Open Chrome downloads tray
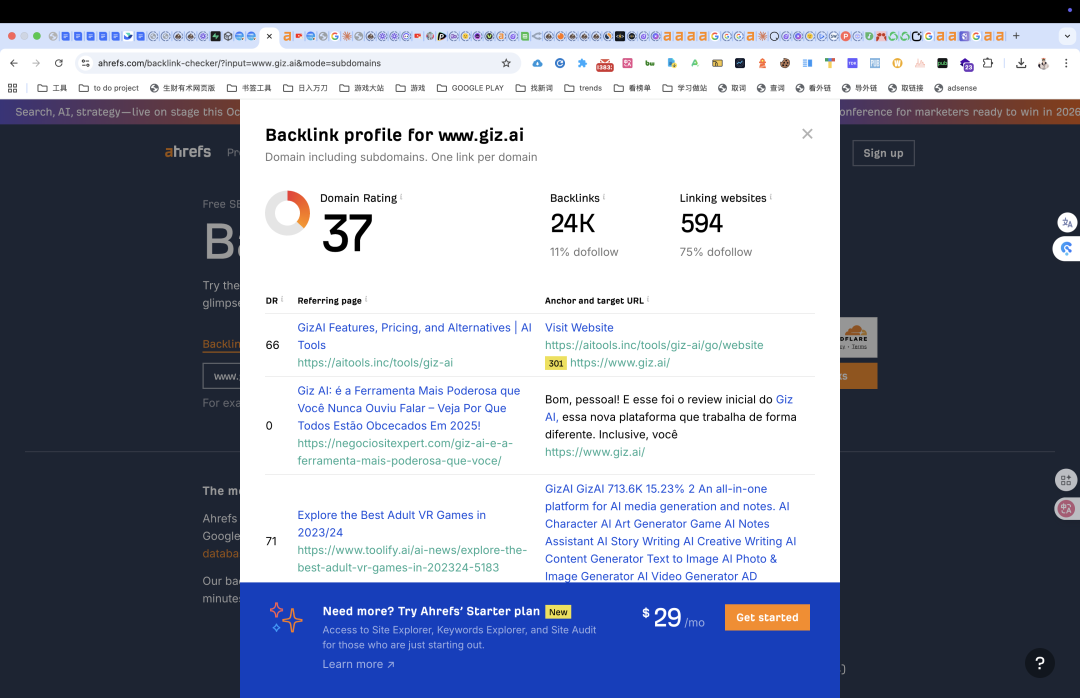The height and width of the screenshot is (698, 1080). tap(1021, 63)
